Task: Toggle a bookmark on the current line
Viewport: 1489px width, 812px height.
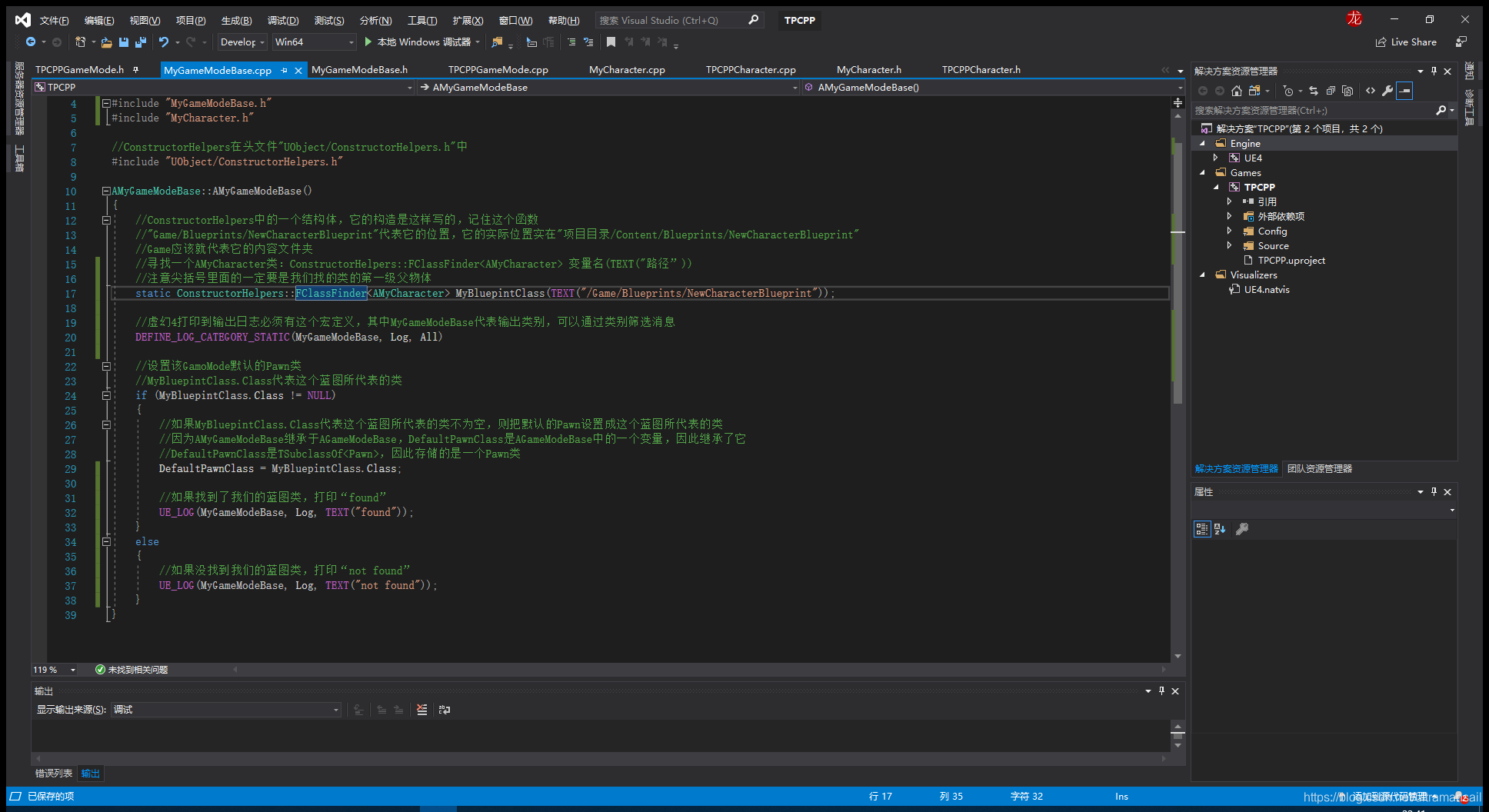Action: click(611, 42)
